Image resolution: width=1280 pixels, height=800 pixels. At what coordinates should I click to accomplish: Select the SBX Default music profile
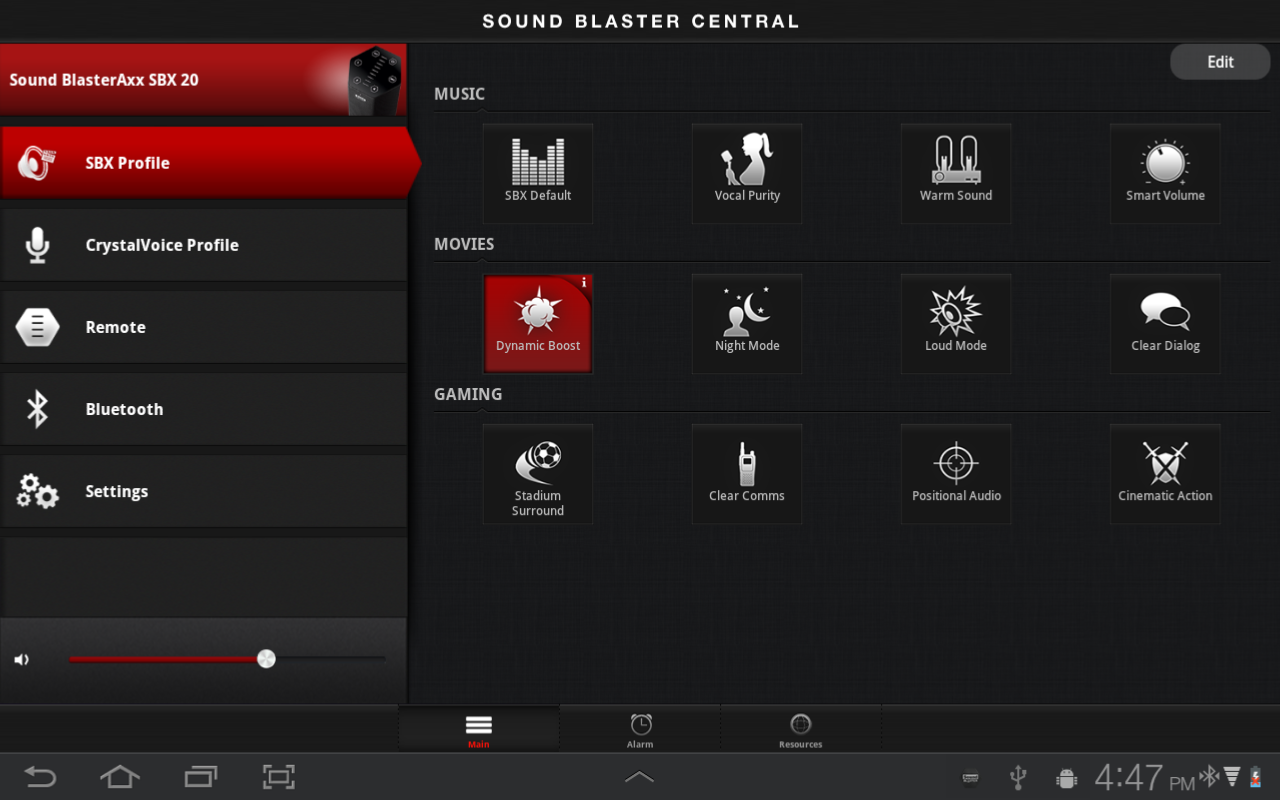coord(538,173)
